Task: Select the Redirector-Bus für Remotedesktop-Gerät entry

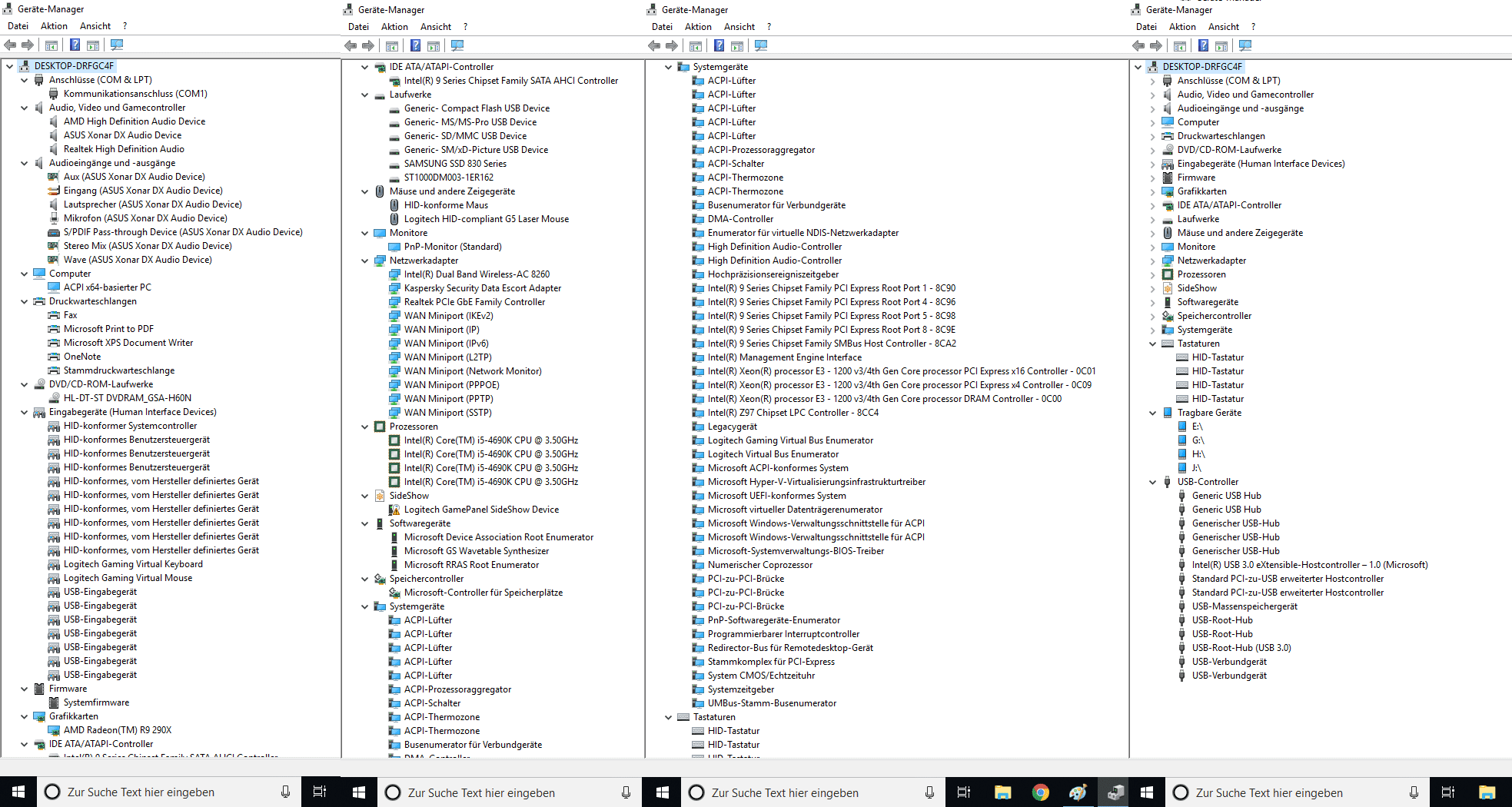Action: (x=790, y=648)
